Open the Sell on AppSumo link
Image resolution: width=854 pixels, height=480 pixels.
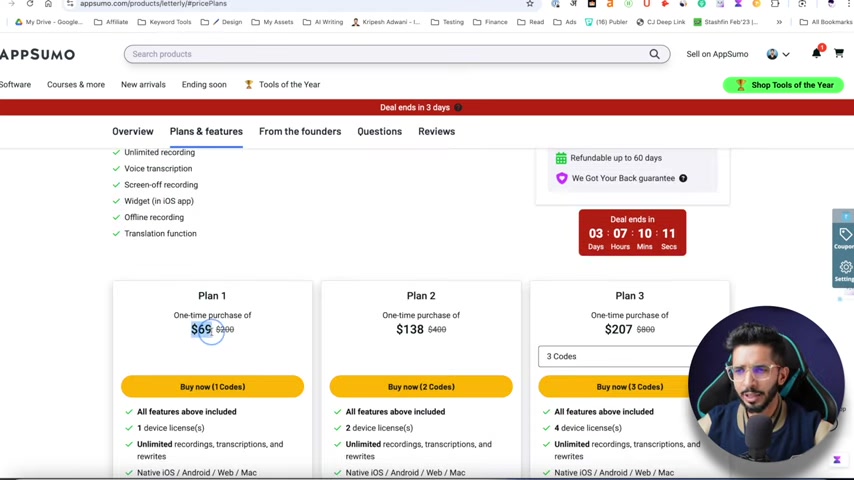coord(717,54)
